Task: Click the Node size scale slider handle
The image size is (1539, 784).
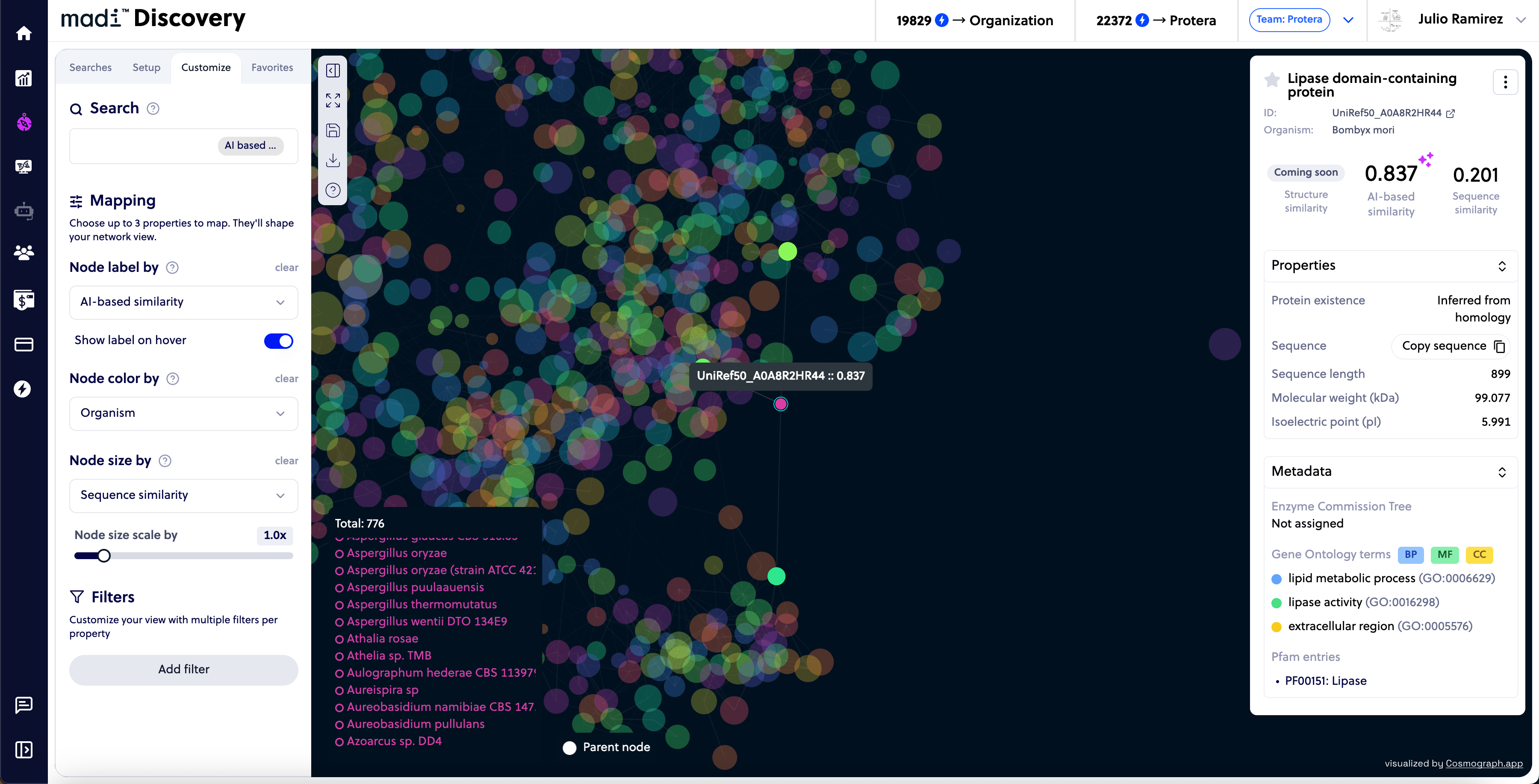Action: [104, 556]
